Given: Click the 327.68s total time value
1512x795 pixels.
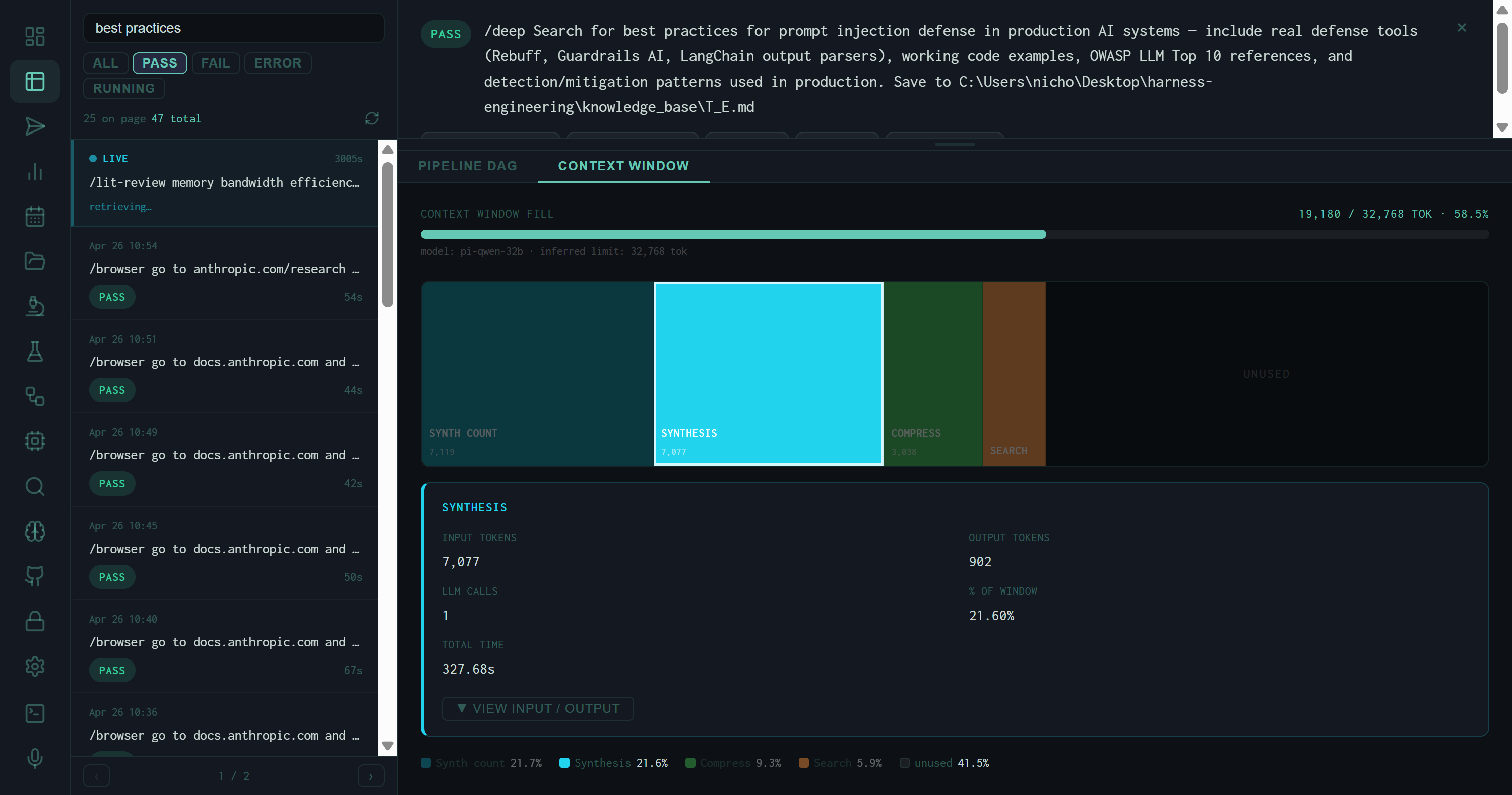Looking at the screenshot, I should point(468,669).
